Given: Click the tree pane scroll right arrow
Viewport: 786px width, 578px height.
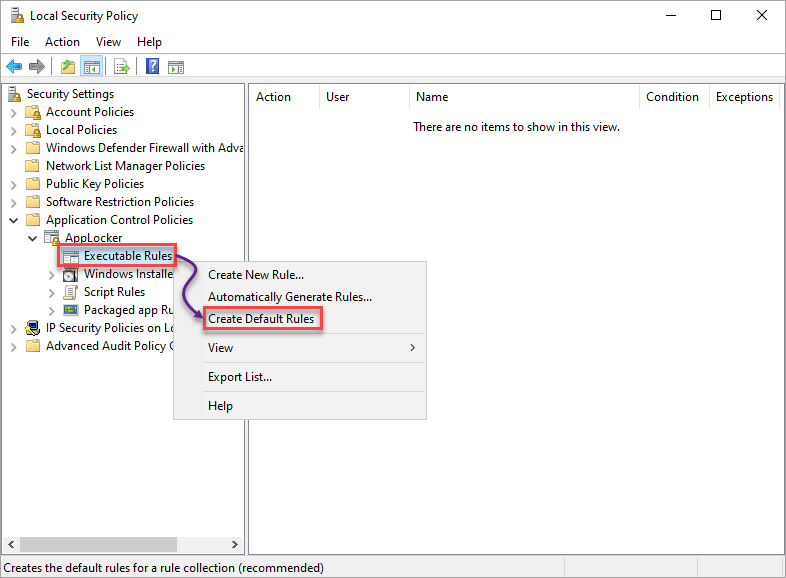Looking at the screenshot, I should 235,544.
